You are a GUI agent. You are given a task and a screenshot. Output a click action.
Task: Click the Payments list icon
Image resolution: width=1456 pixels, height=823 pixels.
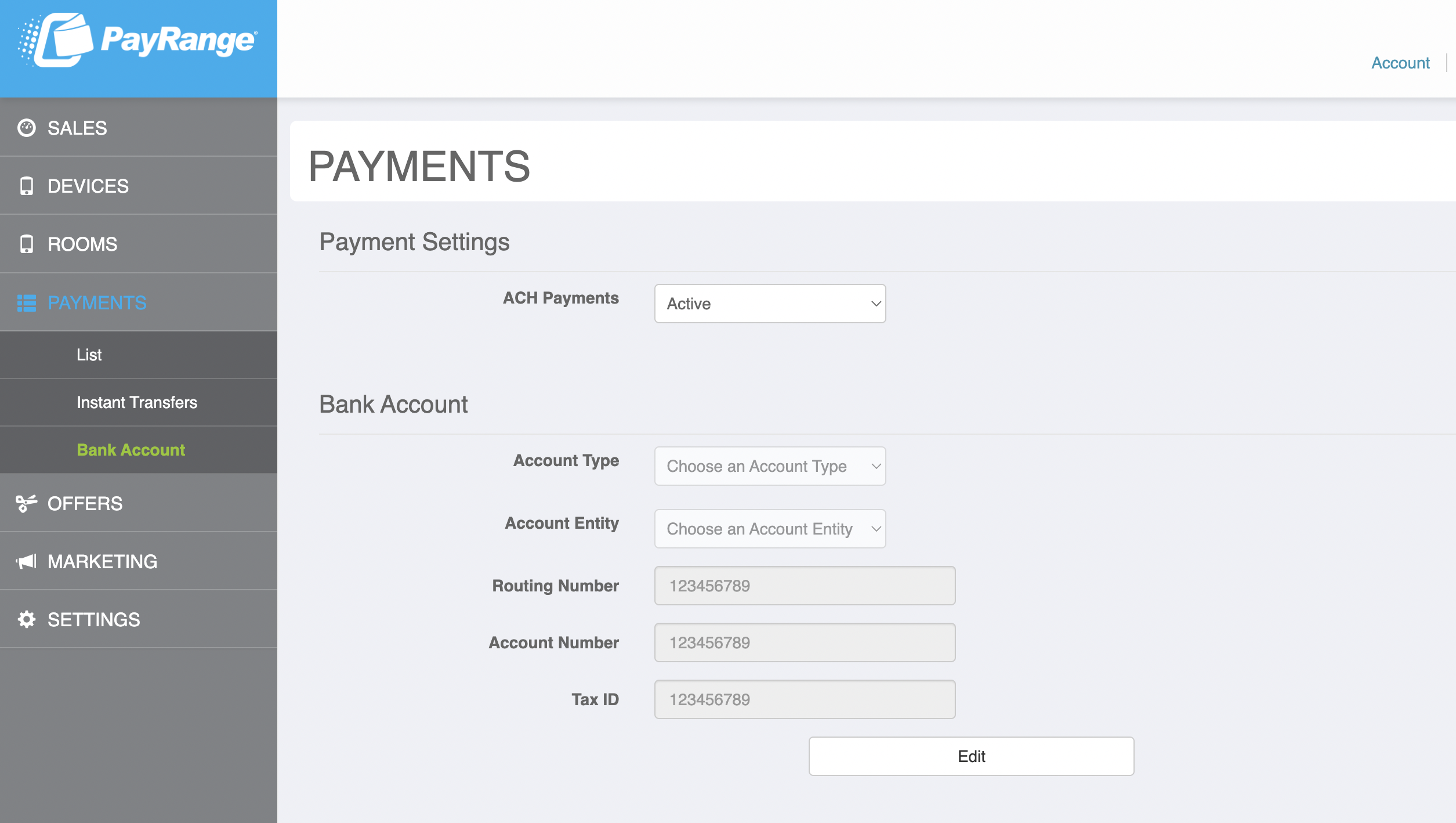[27, 303]
